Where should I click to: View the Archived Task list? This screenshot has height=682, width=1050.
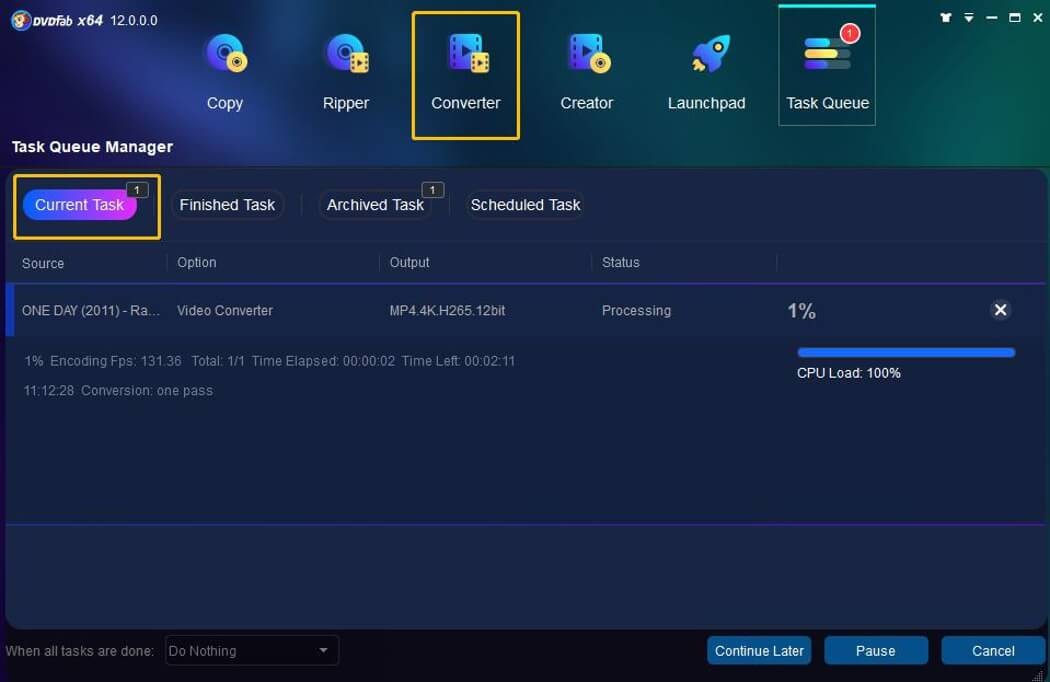point(375,204)
